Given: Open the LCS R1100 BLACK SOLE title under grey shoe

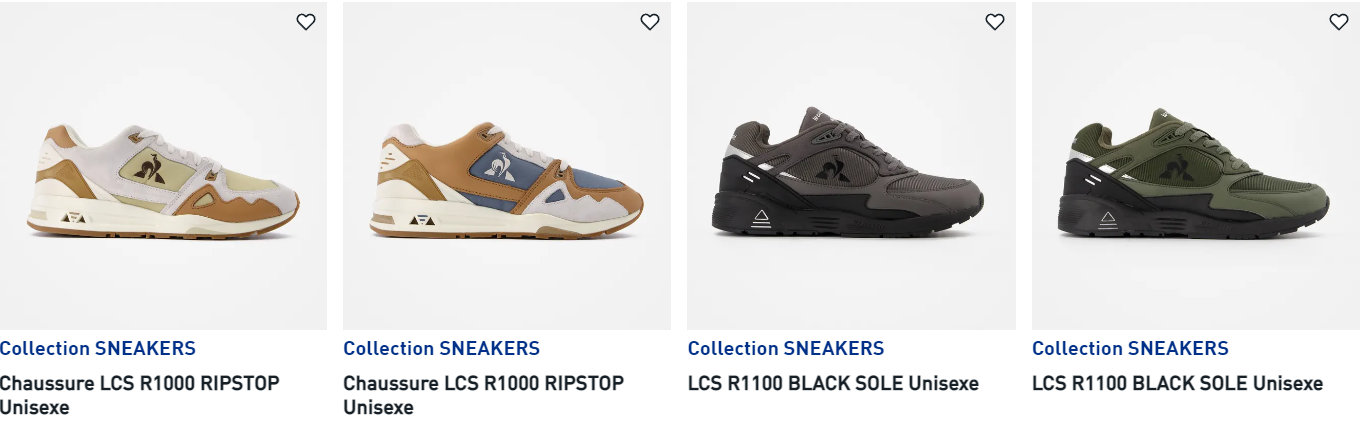Looking at the screenshot, I should point(833,383).
